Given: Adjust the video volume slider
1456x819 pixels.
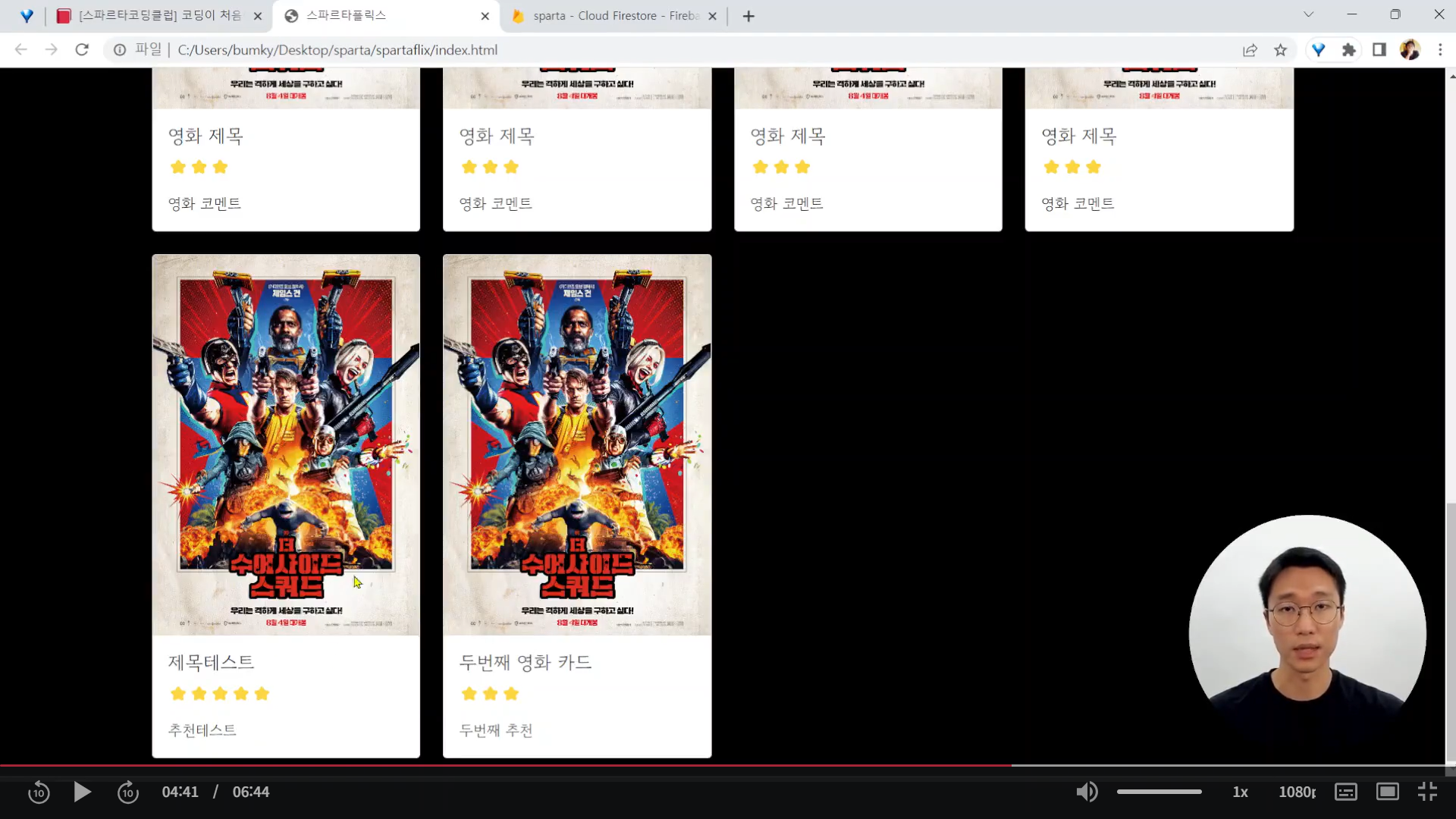Looking at the screenshot, I should (1159, 792).
